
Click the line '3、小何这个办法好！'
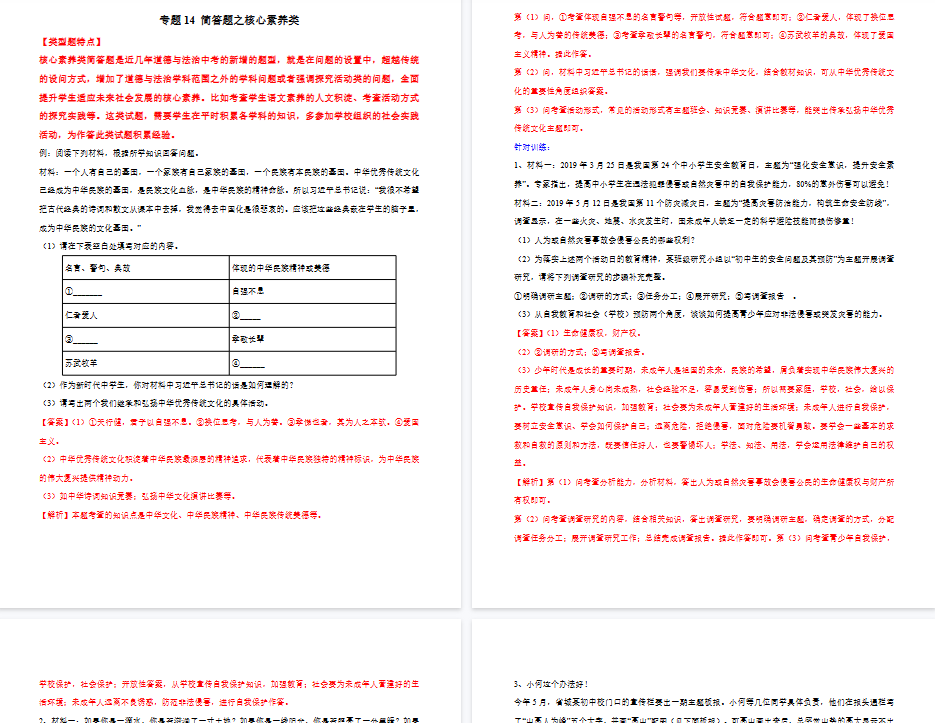click(551, 684)
